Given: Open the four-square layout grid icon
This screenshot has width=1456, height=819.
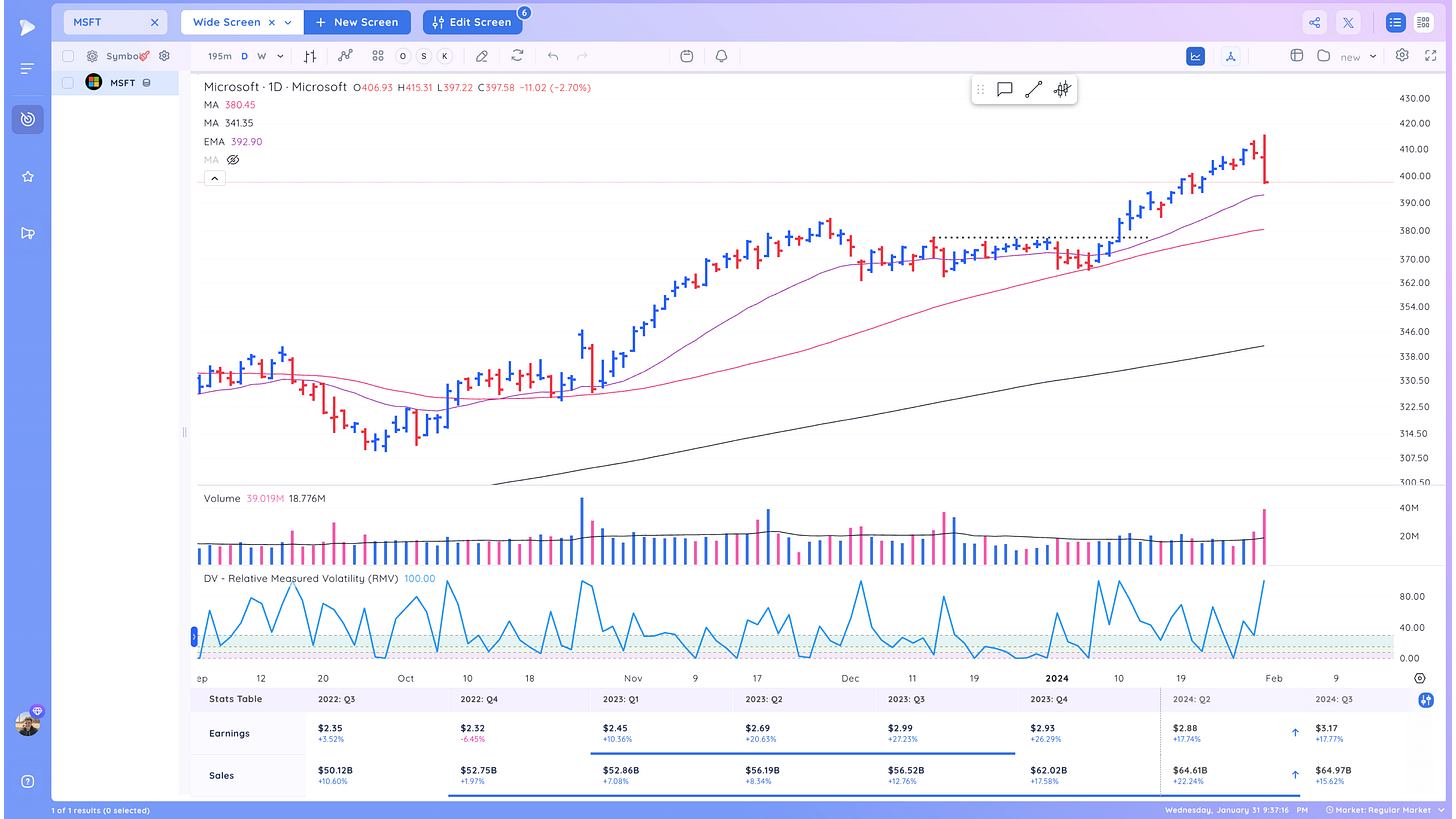Looking at the screenshot, I should (x=378, y=57).
